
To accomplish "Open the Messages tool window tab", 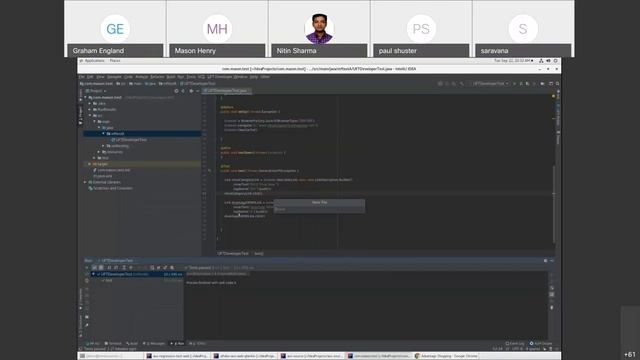I will [153, 344].
